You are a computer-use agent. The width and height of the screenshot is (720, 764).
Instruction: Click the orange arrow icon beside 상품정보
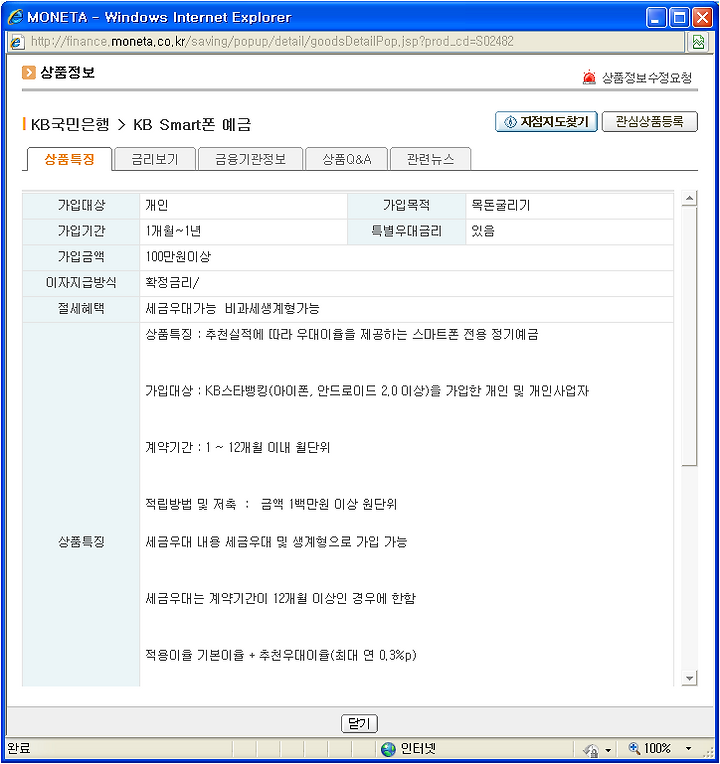(x=29, y=73)
